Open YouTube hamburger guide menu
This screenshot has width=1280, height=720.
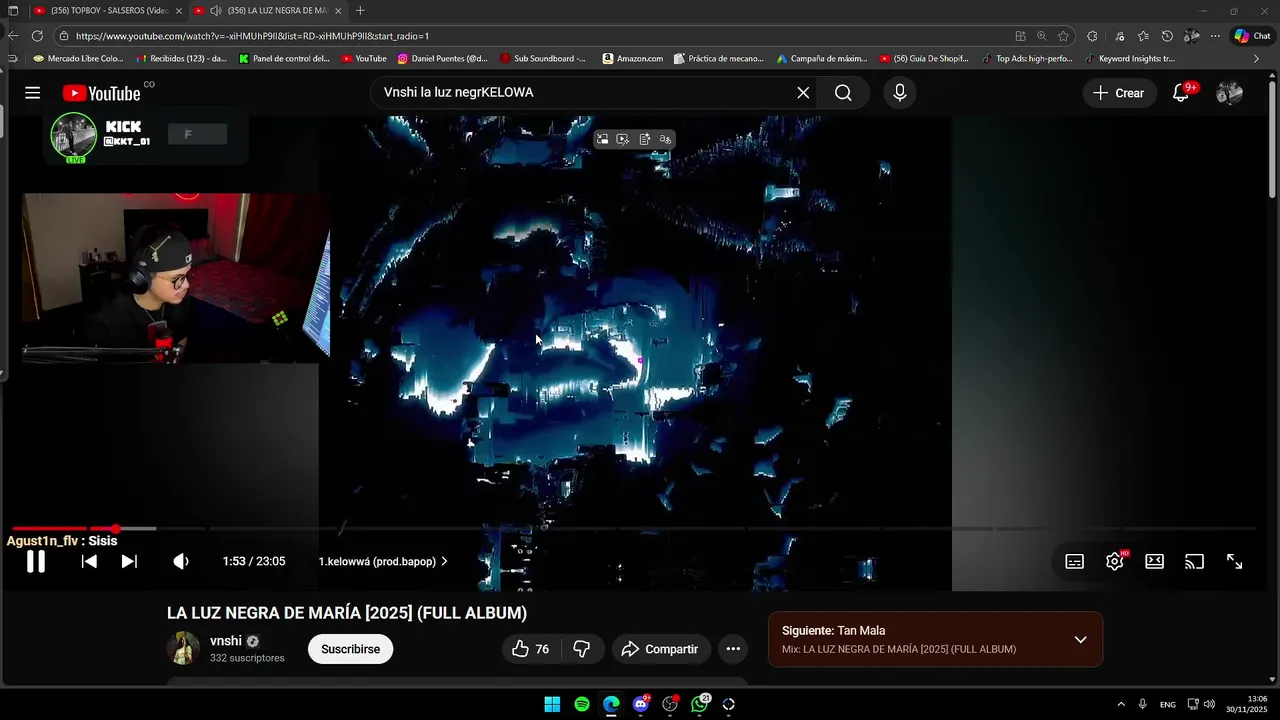[x=33, y=93]
